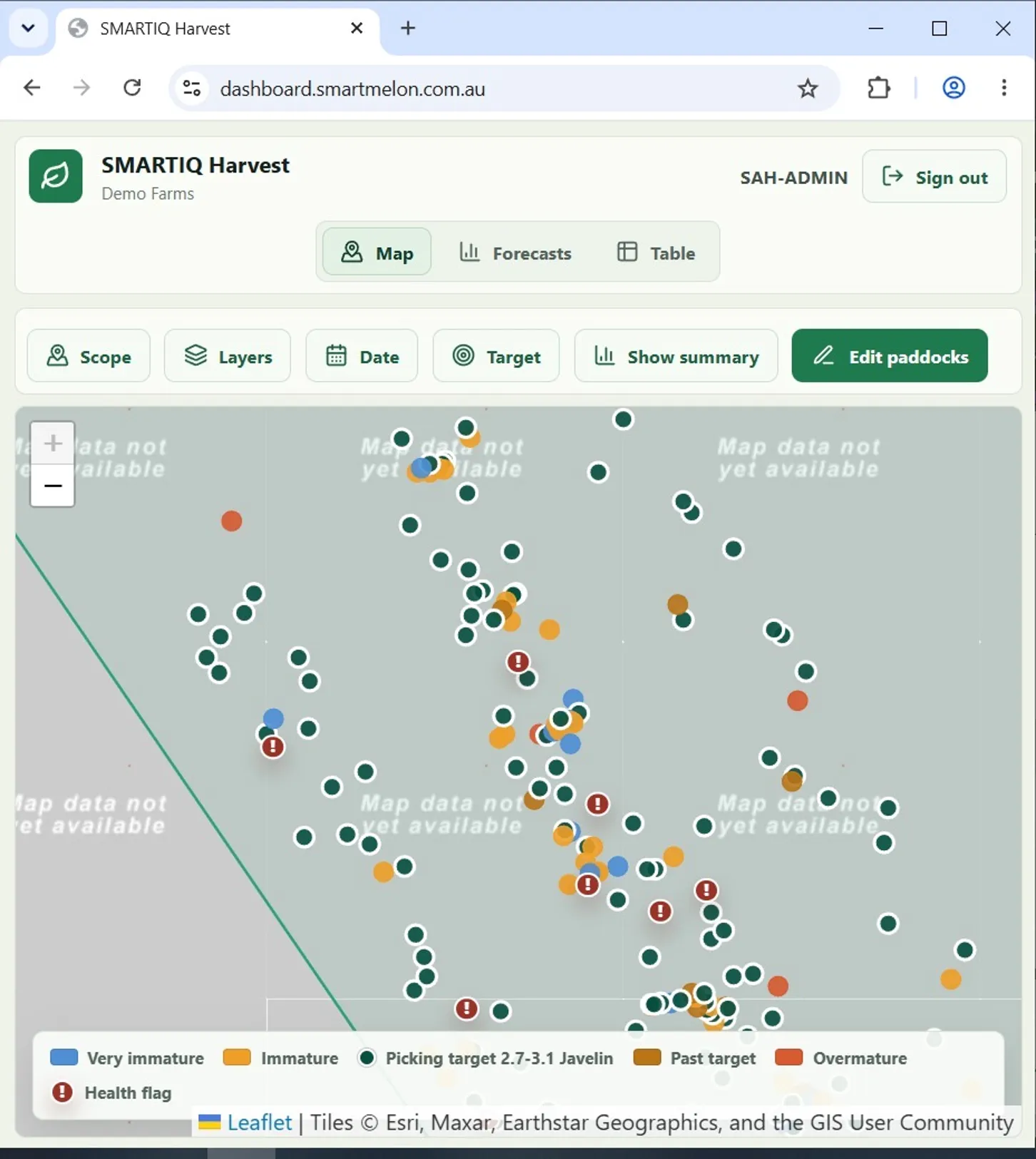Click the Overmature red legend swatch
Screen dimensions: 1036x1159
tap(789, 1057)
